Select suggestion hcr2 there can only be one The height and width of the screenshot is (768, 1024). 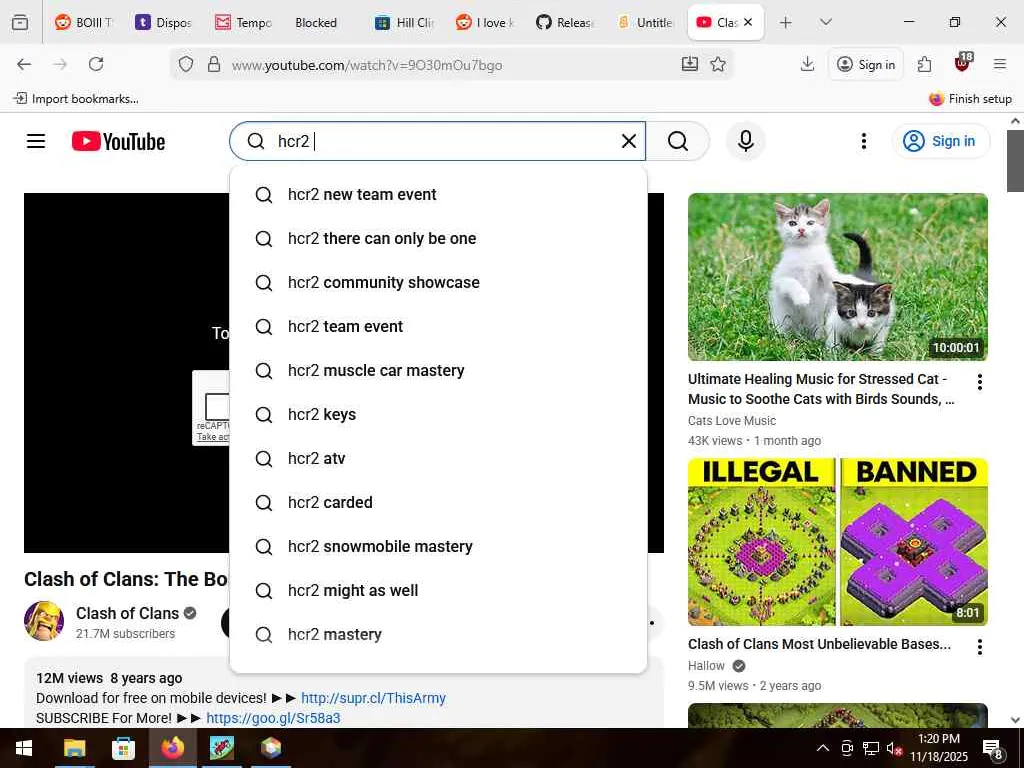tap(438, 238)
